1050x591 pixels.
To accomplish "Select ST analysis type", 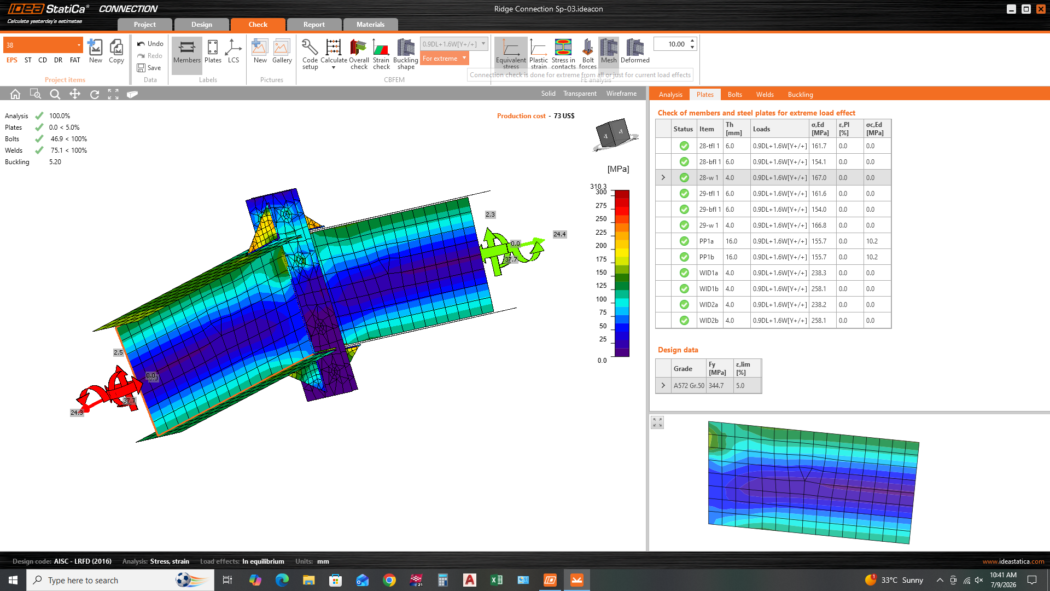I will 27,60.
